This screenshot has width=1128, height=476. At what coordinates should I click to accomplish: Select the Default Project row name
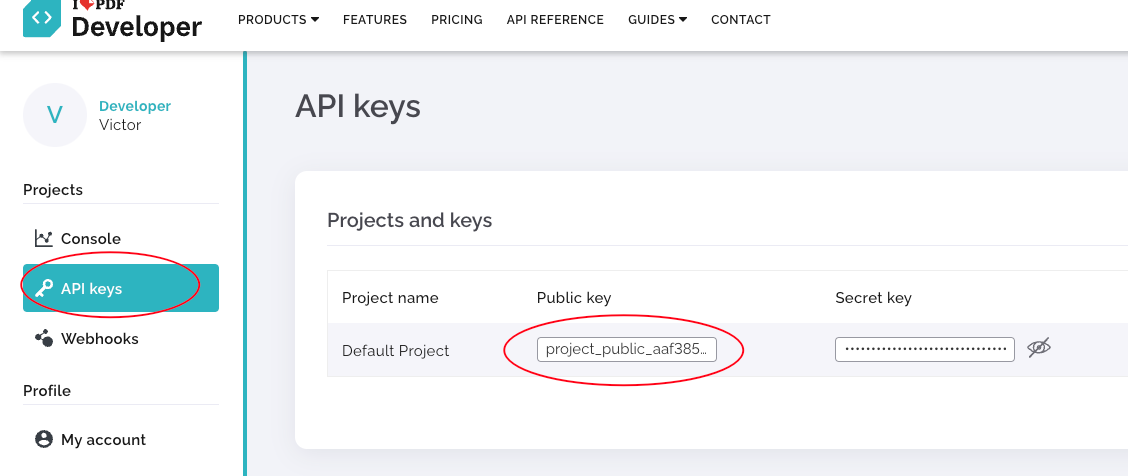396,351
